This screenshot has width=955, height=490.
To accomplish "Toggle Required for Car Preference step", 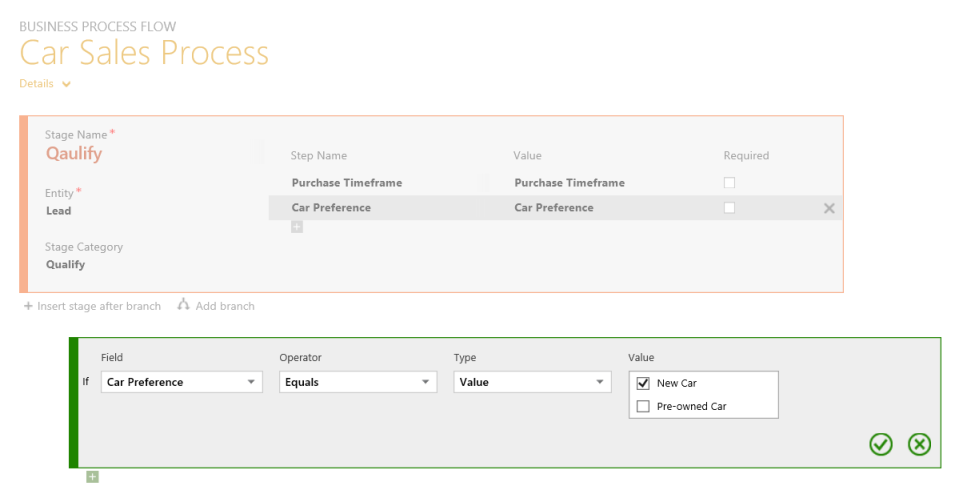I will (729, 208).
